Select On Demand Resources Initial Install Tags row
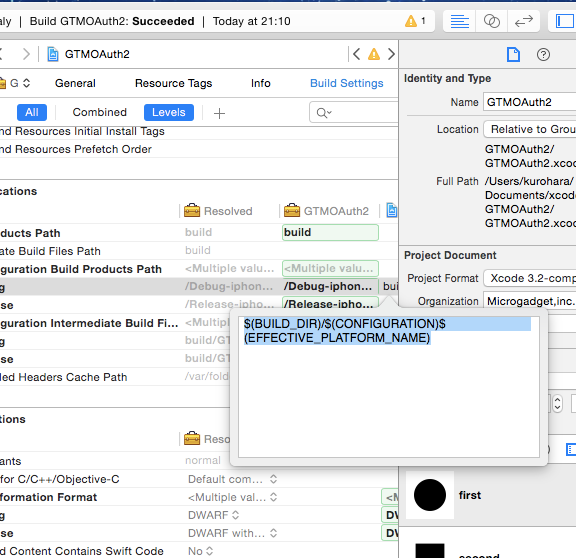The height and width of the screenshot is (558, 576). coord(199,133)
